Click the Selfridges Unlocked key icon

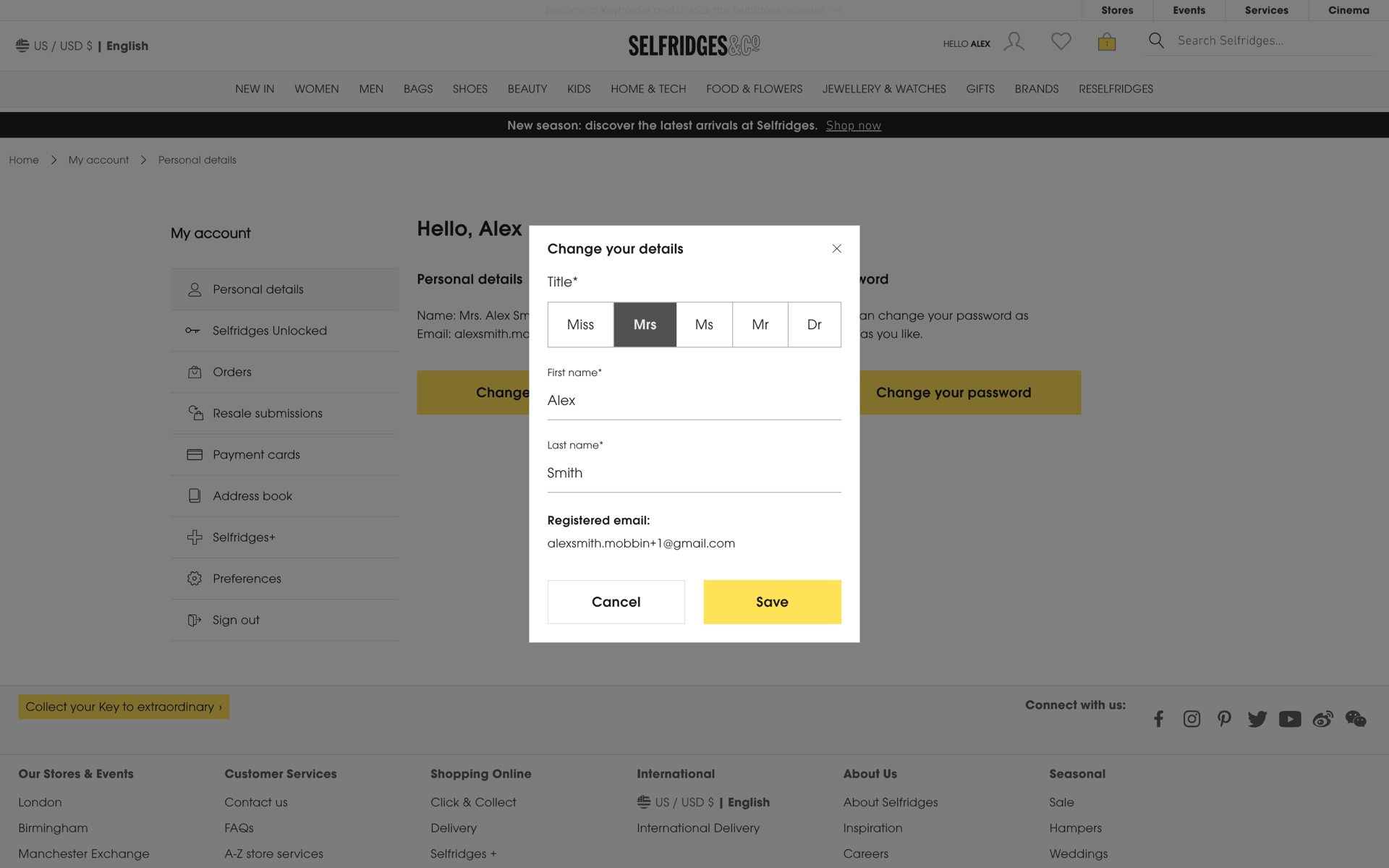coord(192,331)
